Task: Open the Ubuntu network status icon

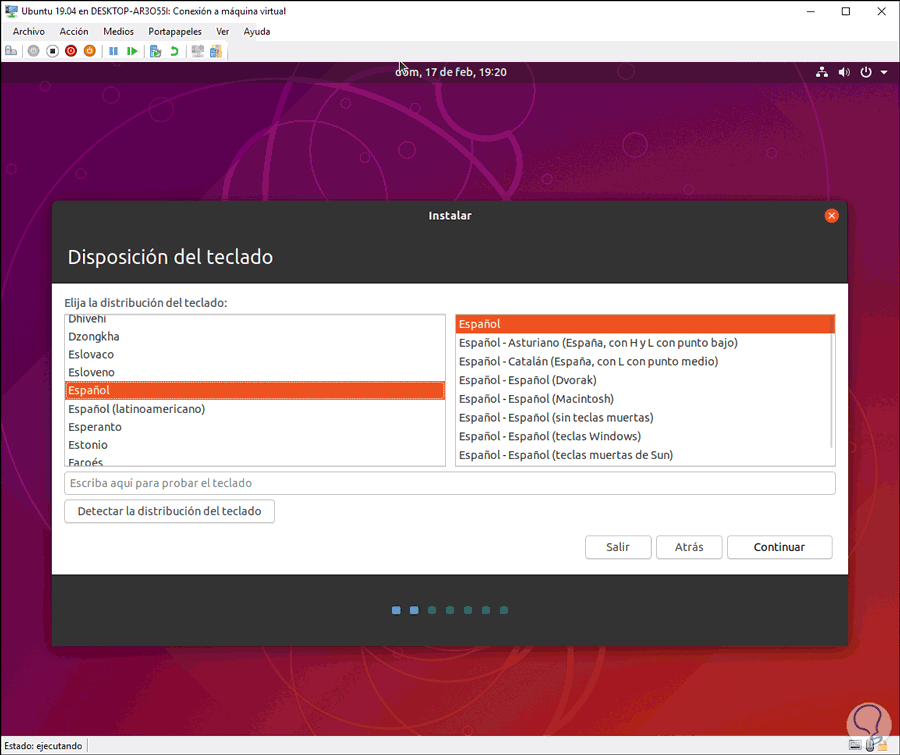Action: (x=822, y=72)
